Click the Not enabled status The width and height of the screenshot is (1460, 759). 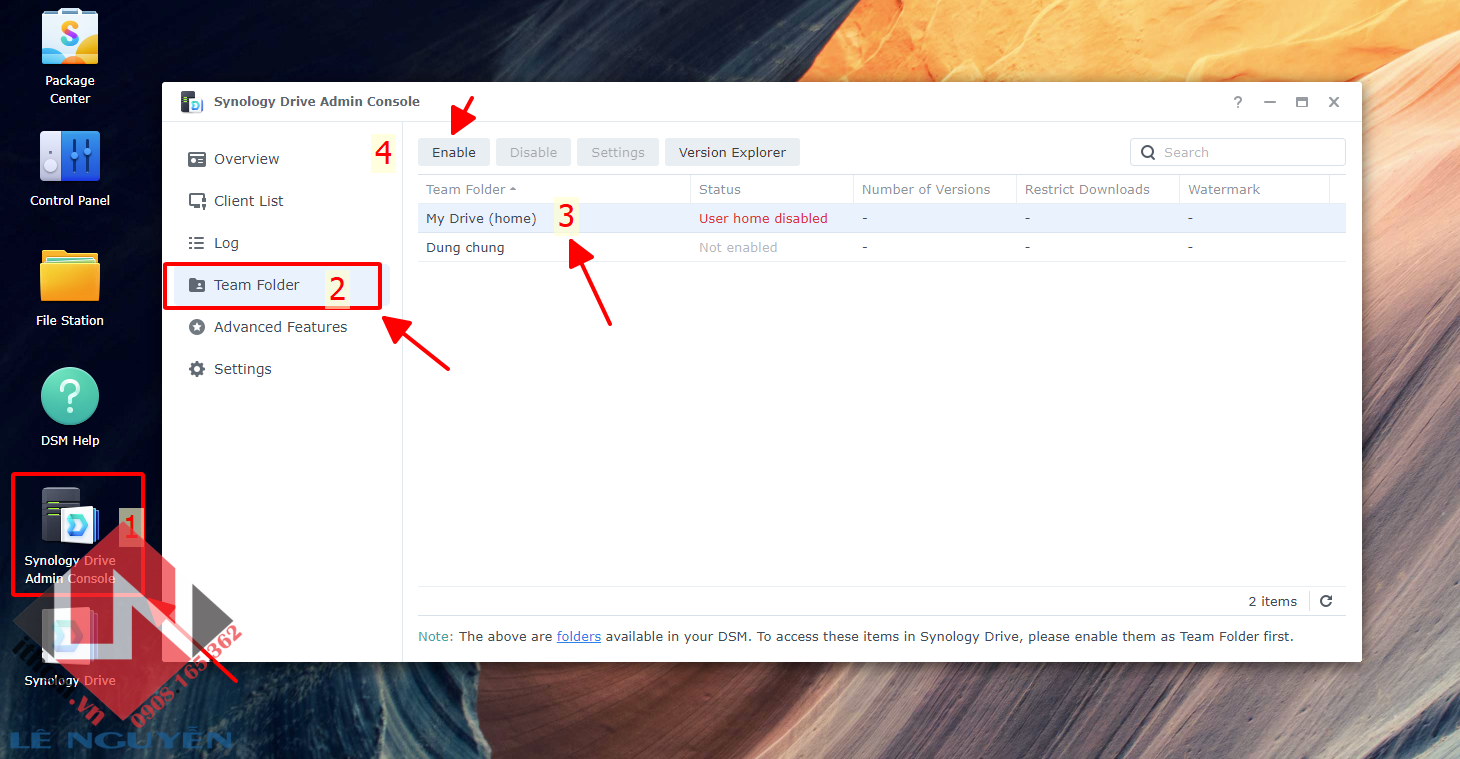coord(738,247)
